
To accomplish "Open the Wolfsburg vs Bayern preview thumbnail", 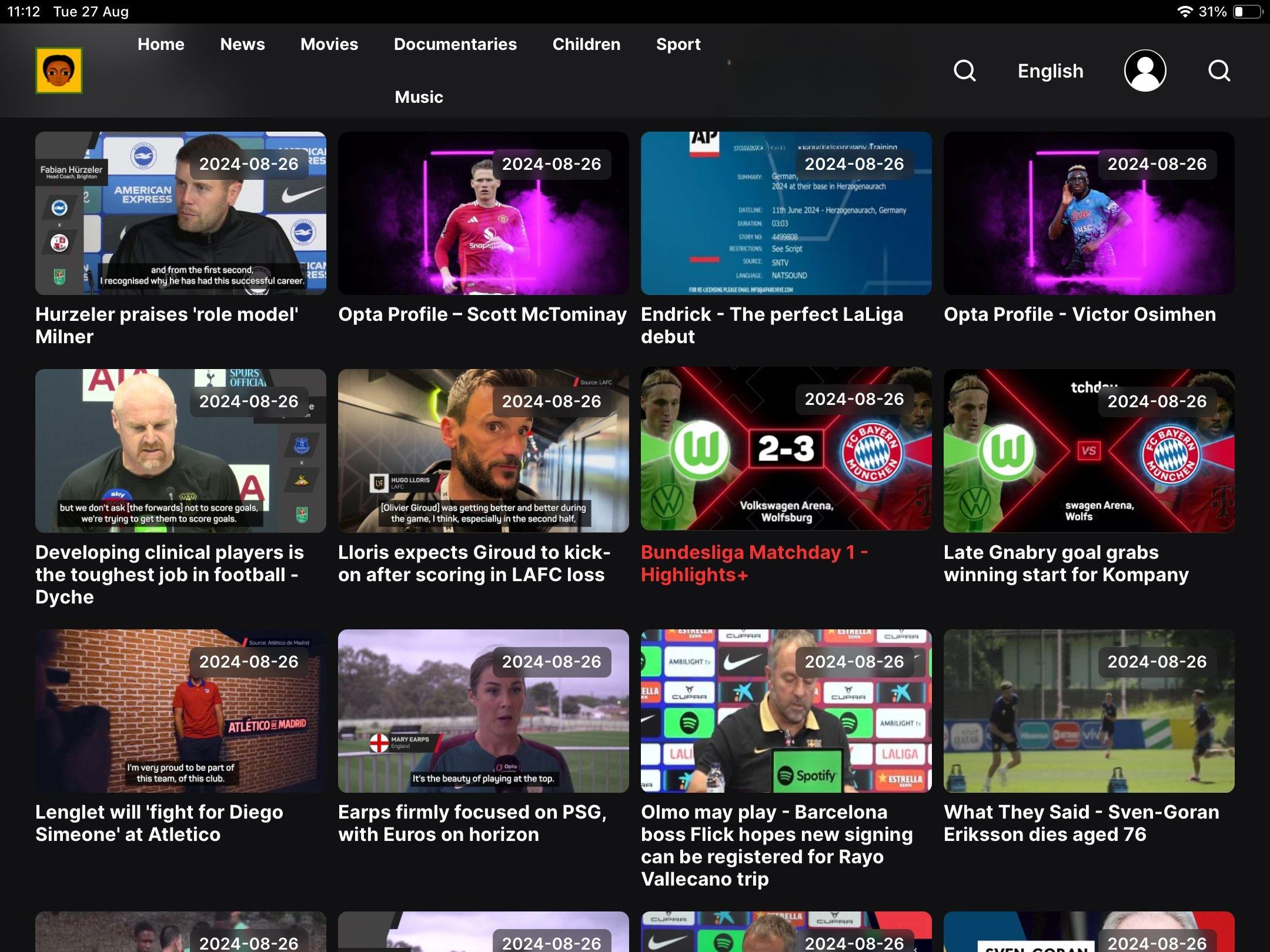I will 1089,451.
